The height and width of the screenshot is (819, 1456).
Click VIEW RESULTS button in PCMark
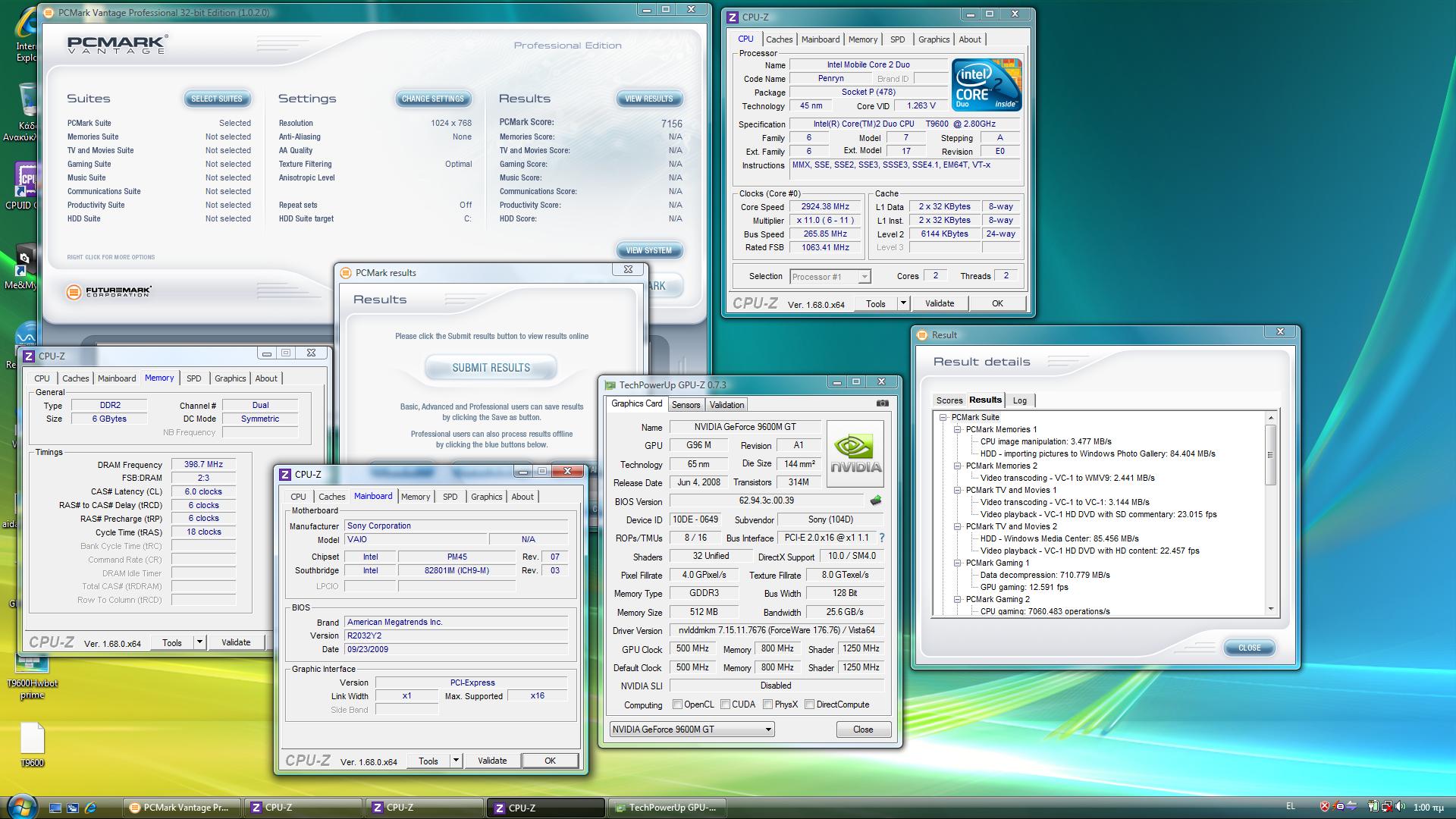point(649,99)
